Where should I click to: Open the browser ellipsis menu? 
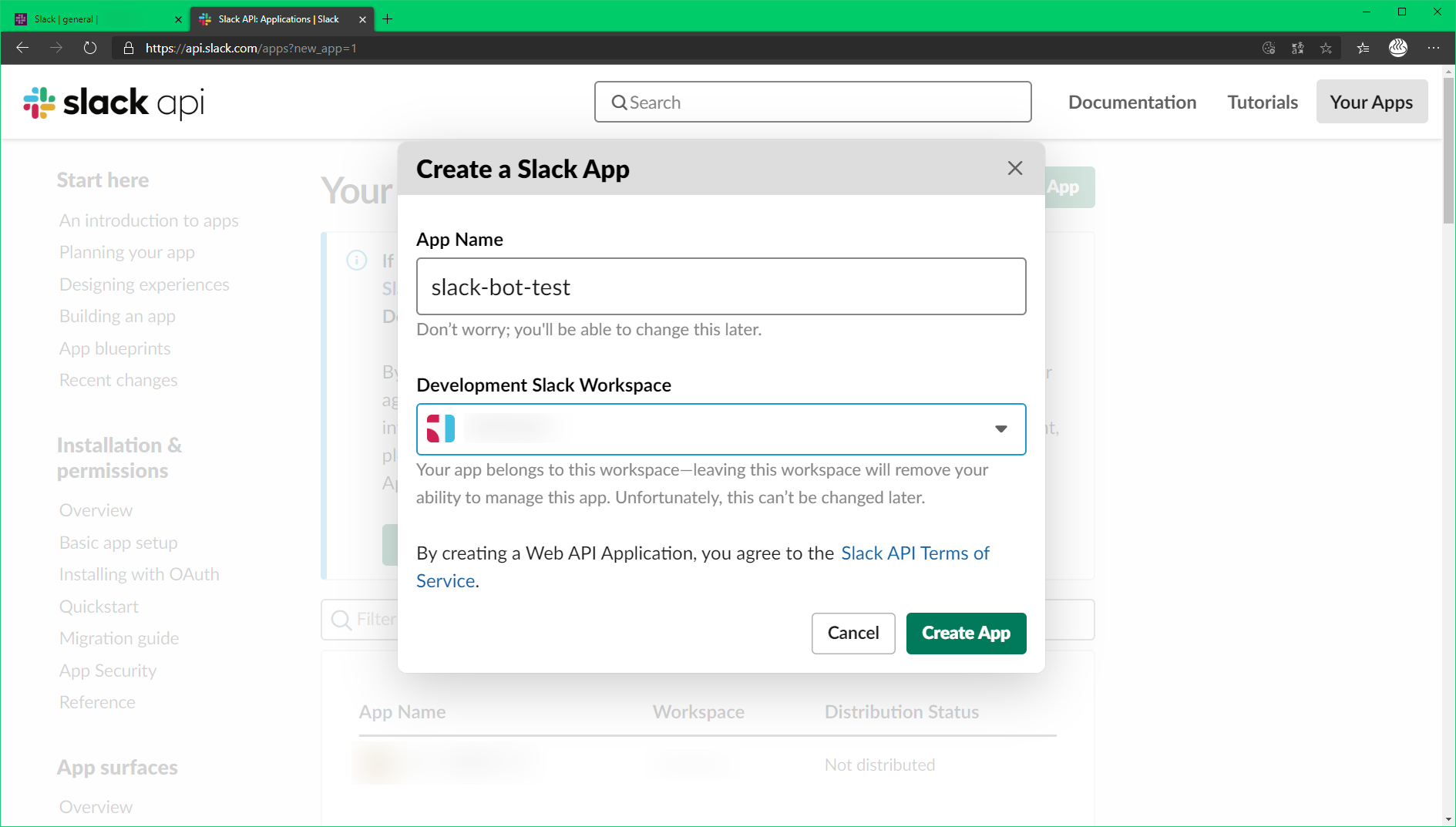1435,48
